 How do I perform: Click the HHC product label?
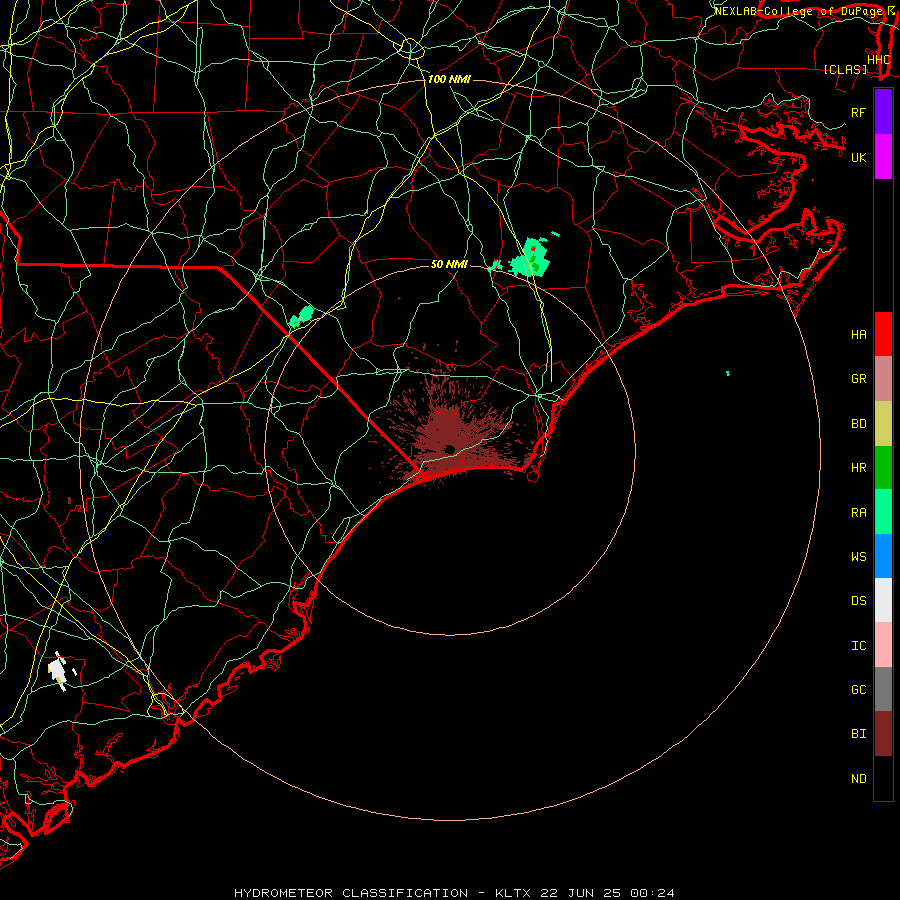(x=878, y=60)
